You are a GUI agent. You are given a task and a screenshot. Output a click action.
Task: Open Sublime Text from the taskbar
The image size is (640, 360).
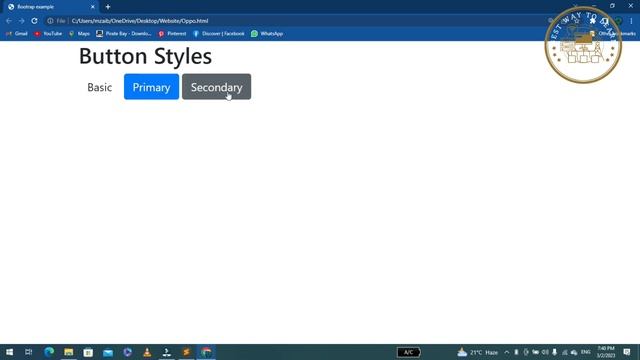(187, 352)
